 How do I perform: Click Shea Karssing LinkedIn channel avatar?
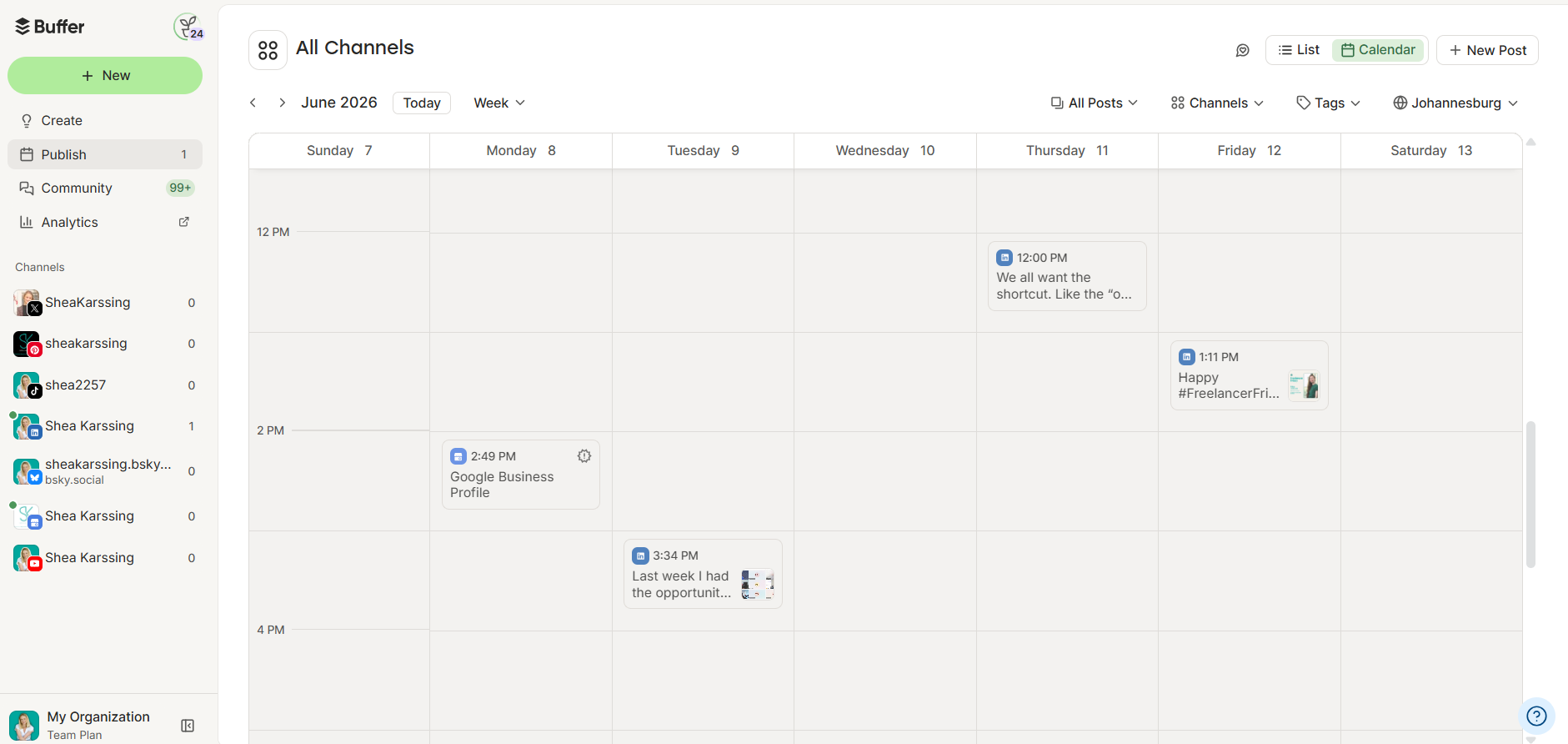click(x=27, y=426)
